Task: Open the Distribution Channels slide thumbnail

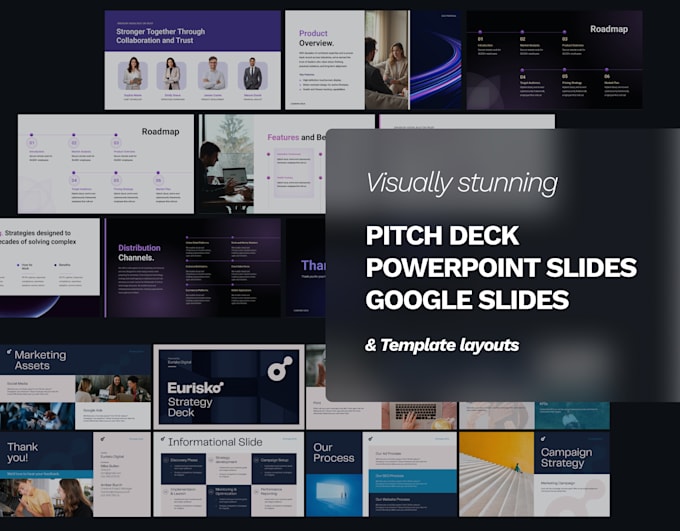Action: 193,268
